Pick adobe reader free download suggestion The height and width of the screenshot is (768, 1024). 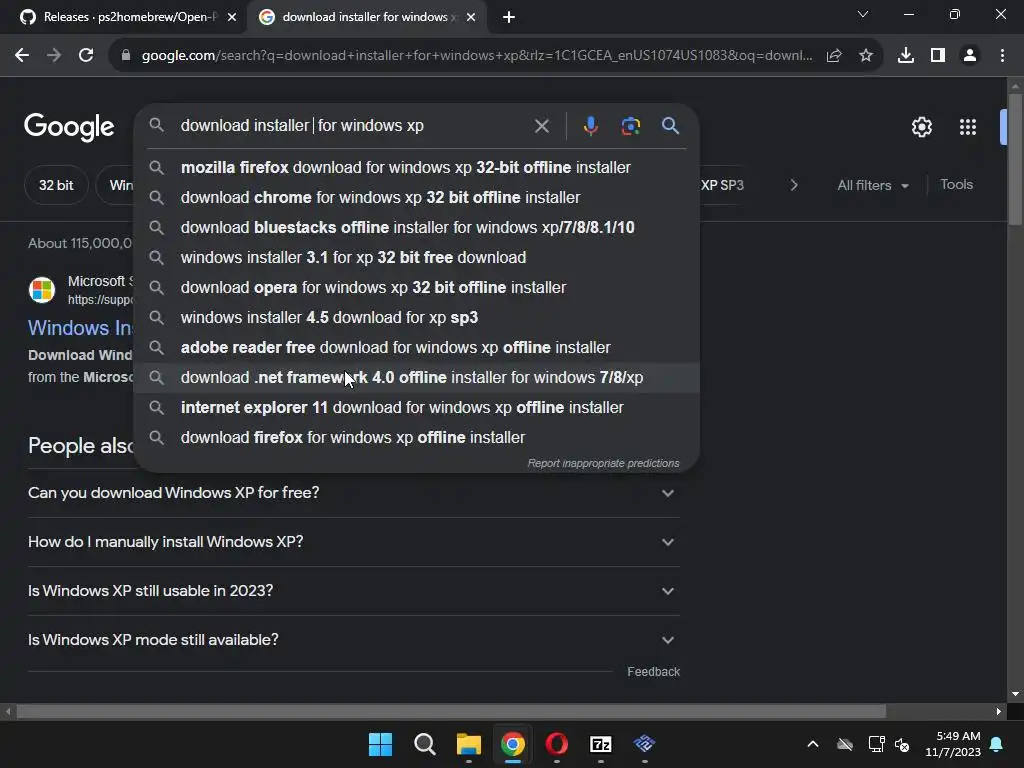click(x=417, y=347)
